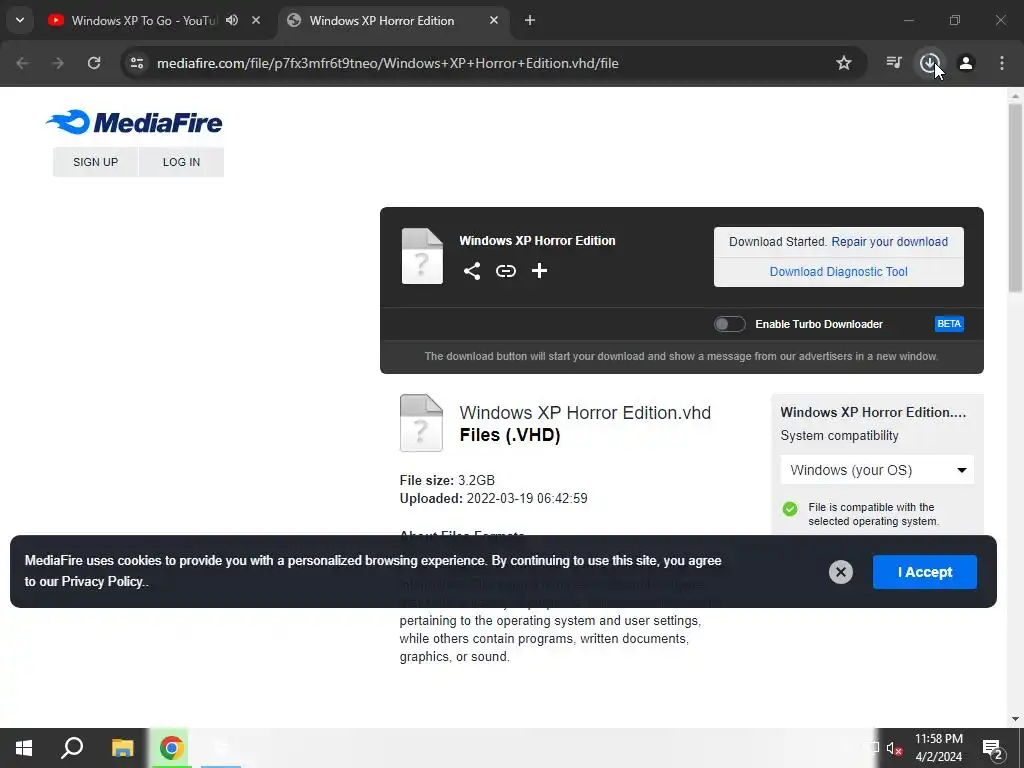Go forward with the forward arrow
Image resolution: width=1024 pixels, height=768 pixels.
pyautogui.click(x=58, y=63)
